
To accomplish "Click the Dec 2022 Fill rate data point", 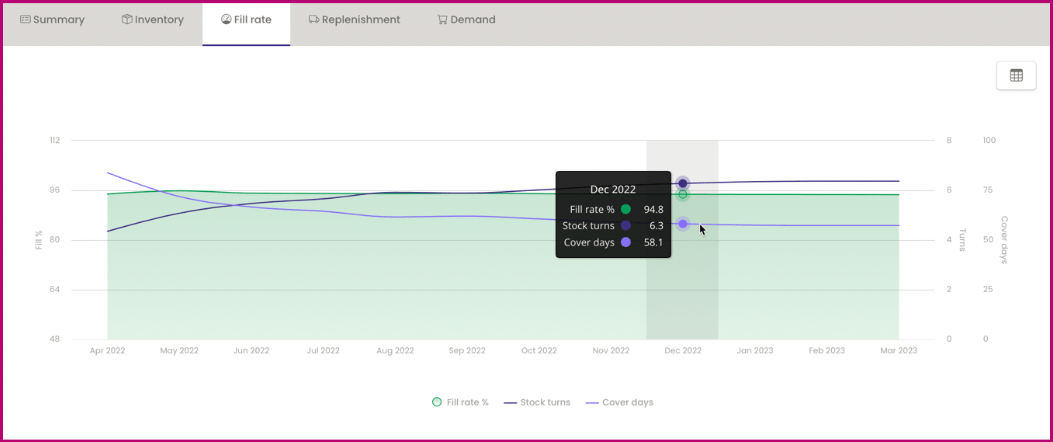I will pos(683,194).
